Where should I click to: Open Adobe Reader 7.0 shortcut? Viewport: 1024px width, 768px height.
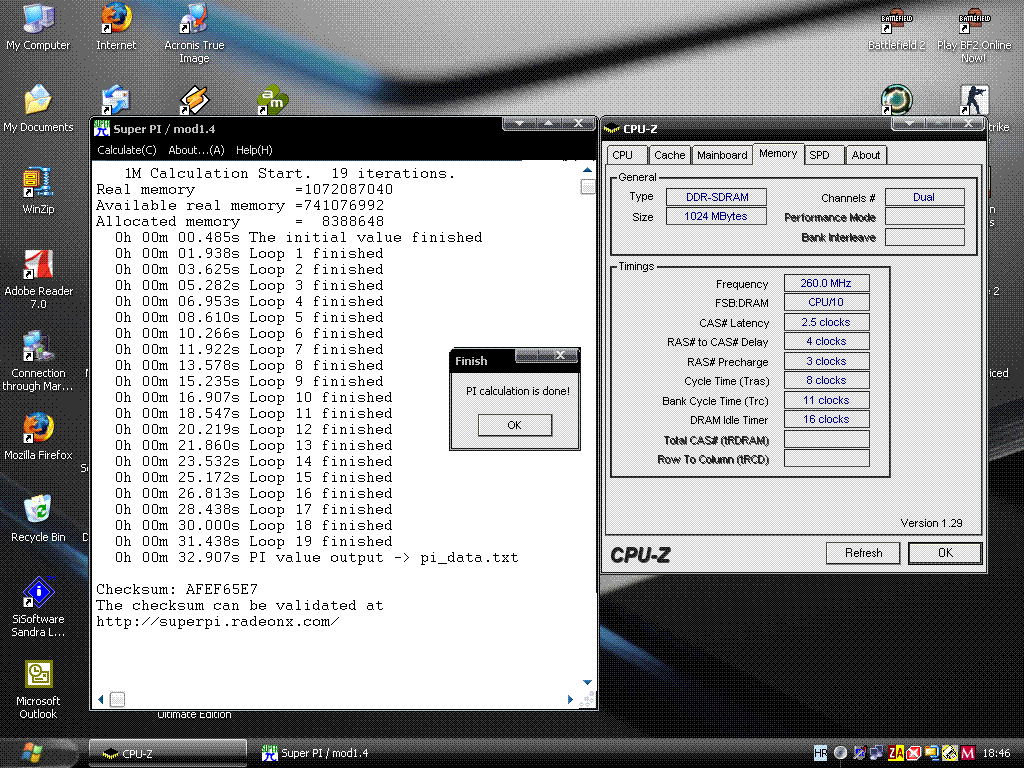click(x=38, y=266)
